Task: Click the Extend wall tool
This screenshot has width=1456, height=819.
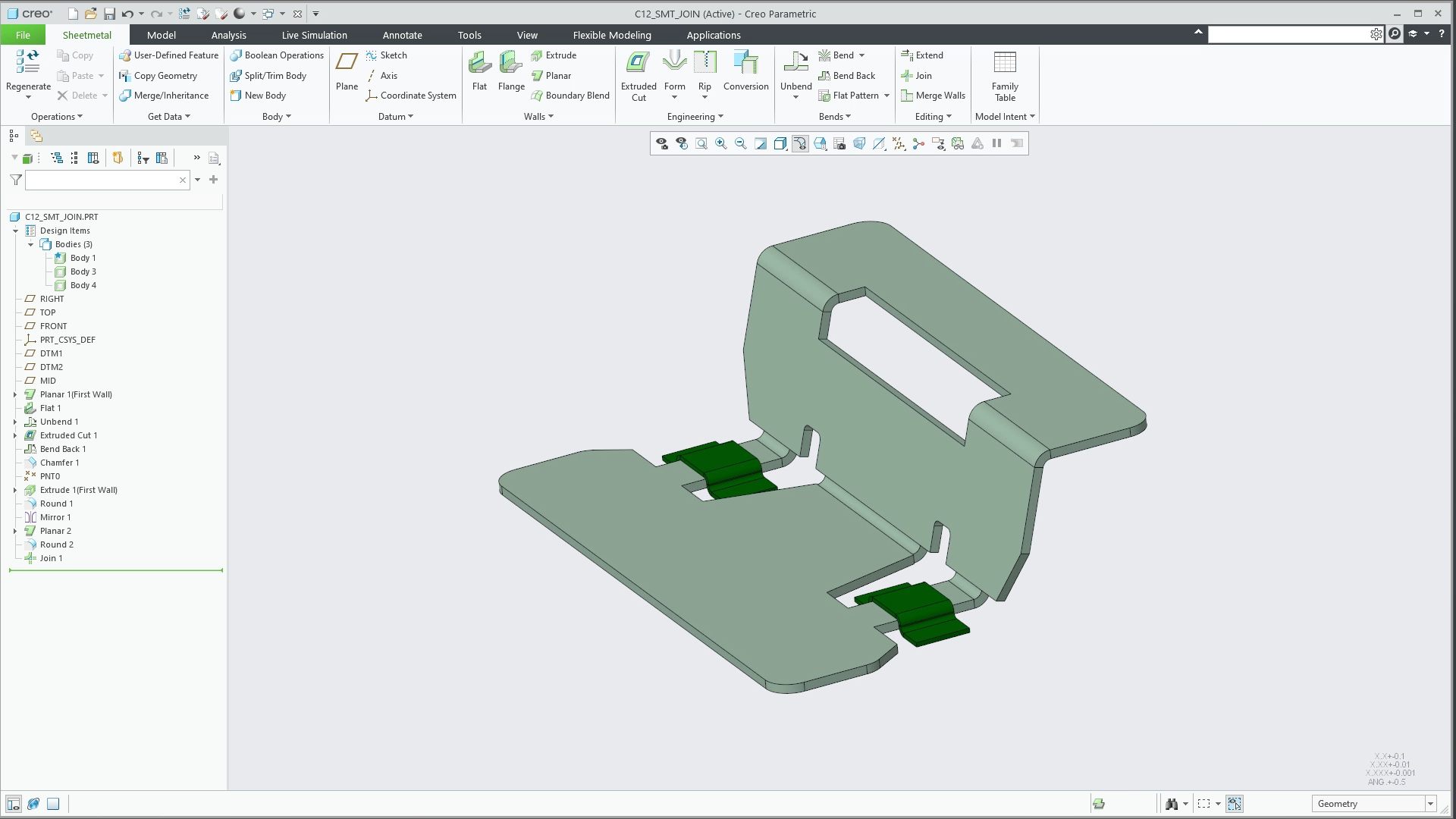Action: pyautogui.click(x=921, y=55)
